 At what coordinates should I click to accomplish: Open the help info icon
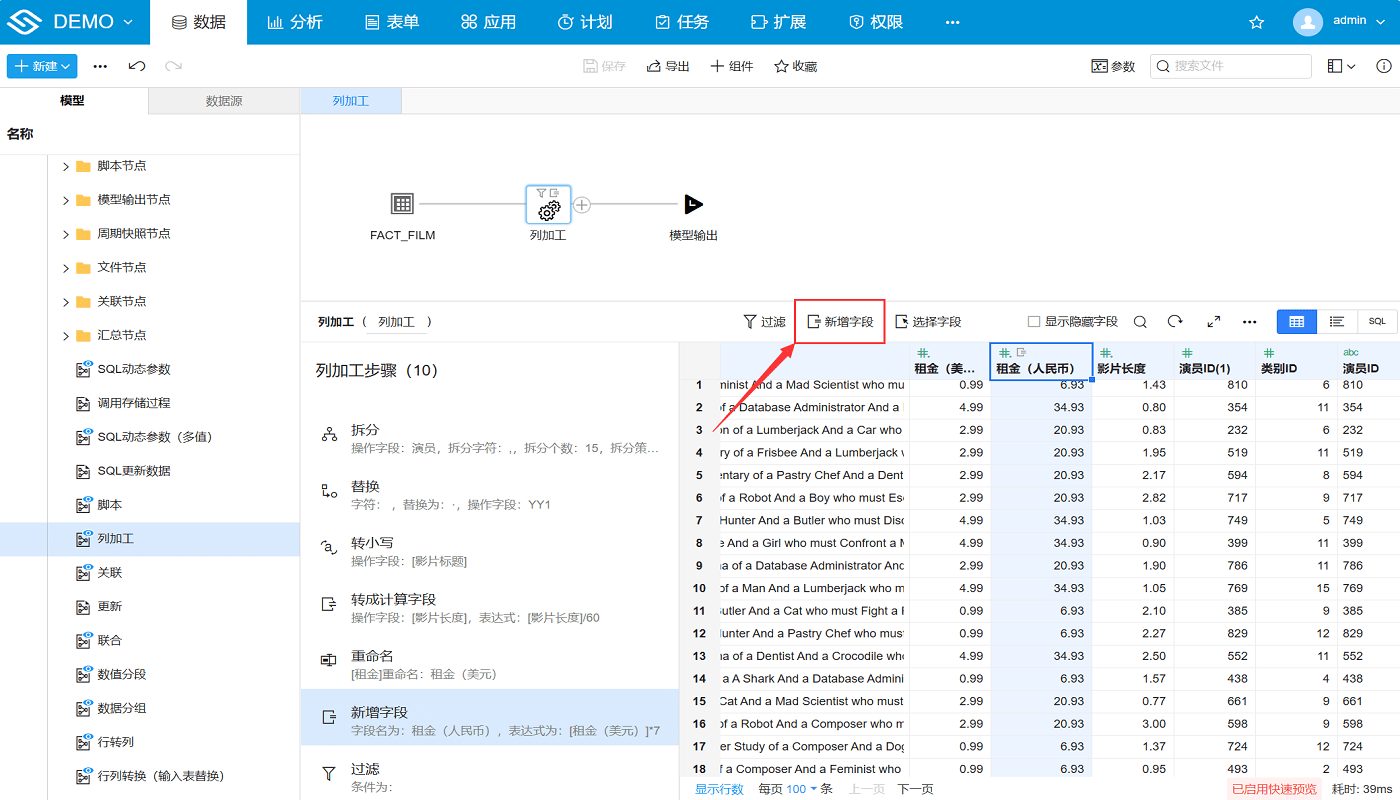point(1383,66)
